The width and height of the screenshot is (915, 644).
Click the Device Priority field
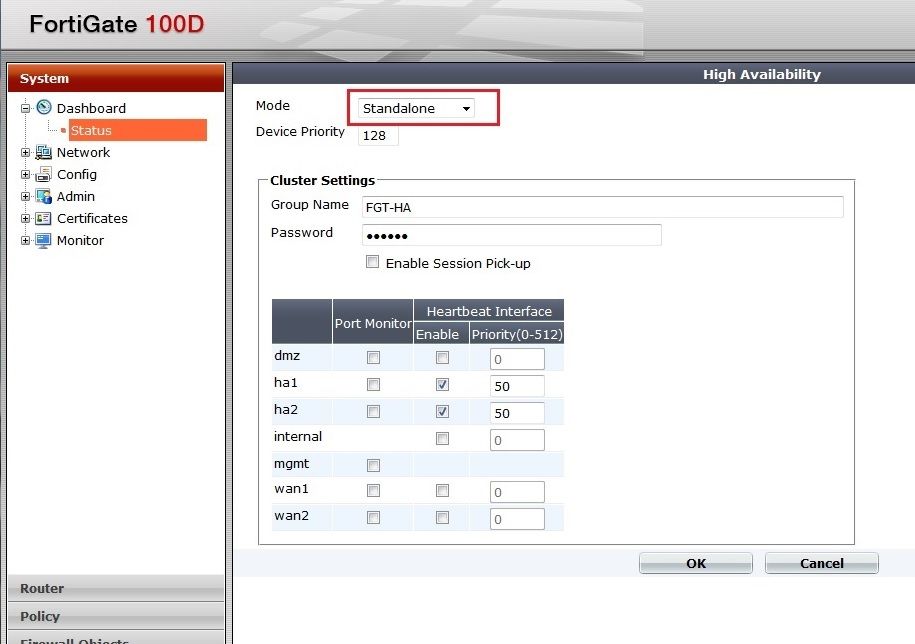coord(378,135)
